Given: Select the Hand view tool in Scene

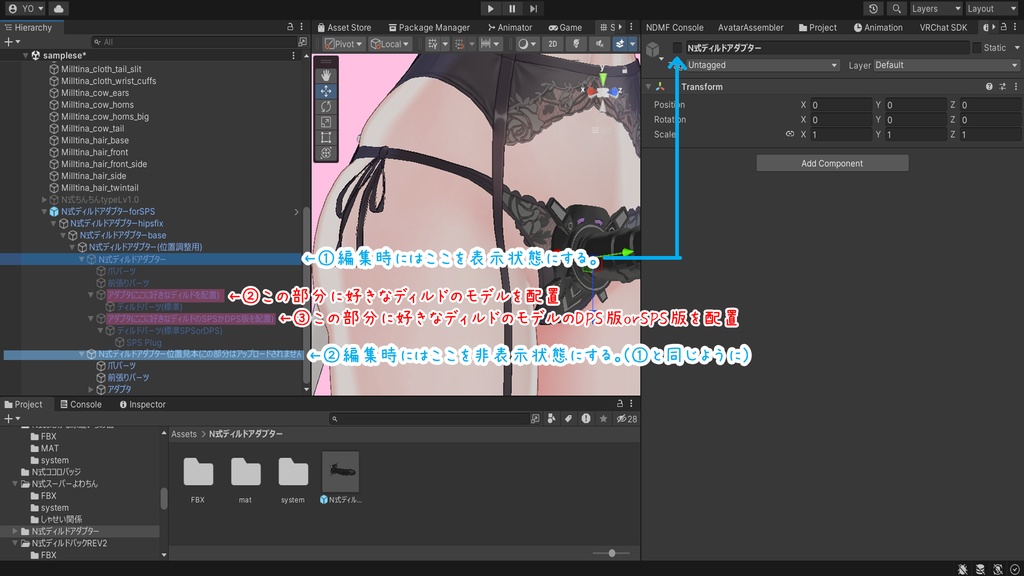Looking at the screenshot, I should tap(326, 76).
